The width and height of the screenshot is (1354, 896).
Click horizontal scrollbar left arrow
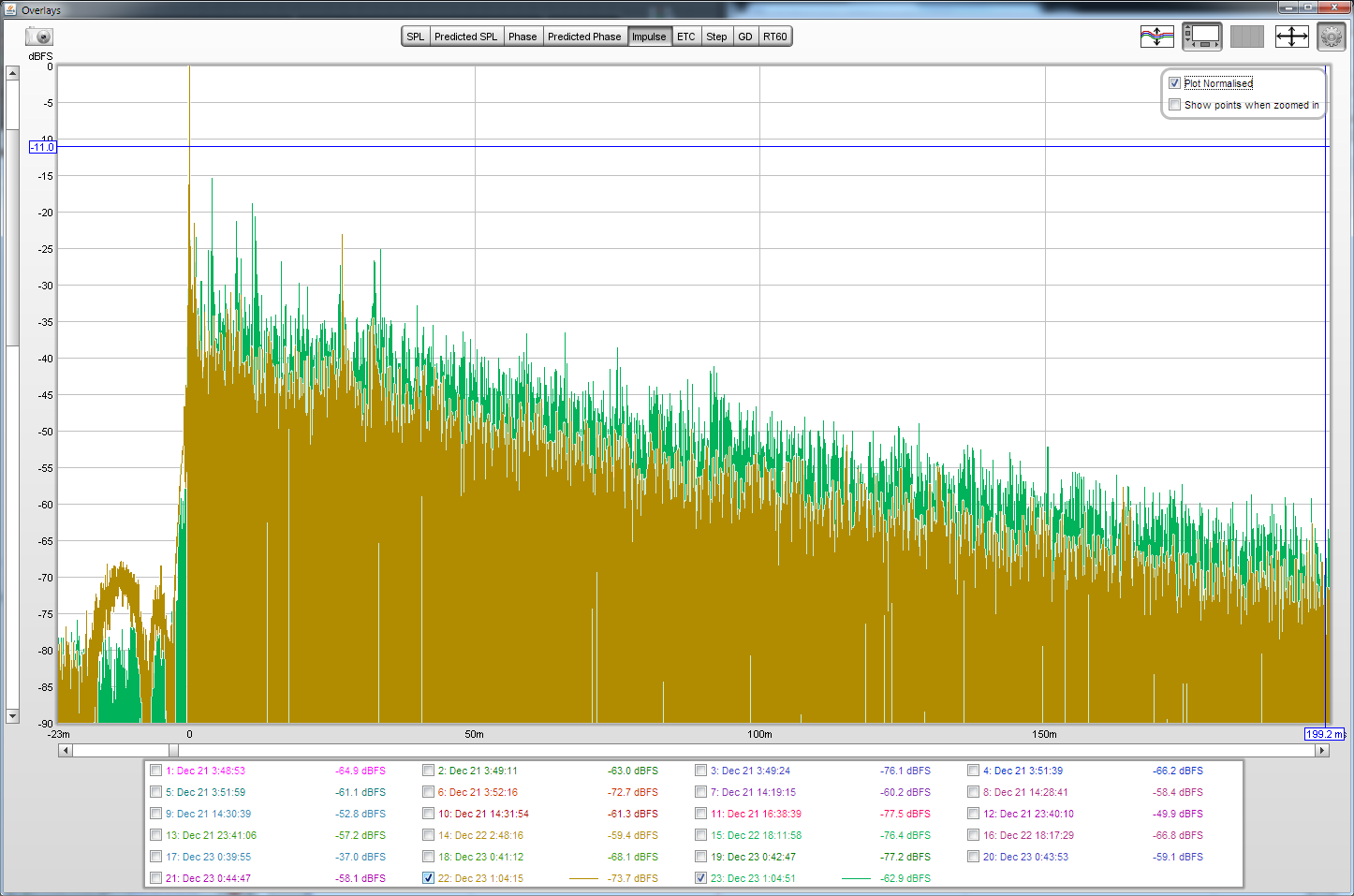(x=65, y=750)
